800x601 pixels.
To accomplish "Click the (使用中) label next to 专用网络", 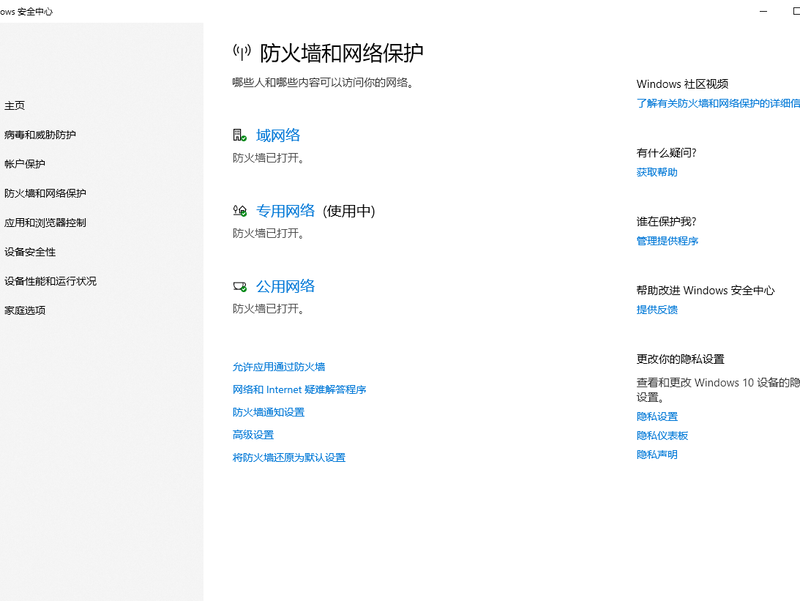I will [349, 211].
